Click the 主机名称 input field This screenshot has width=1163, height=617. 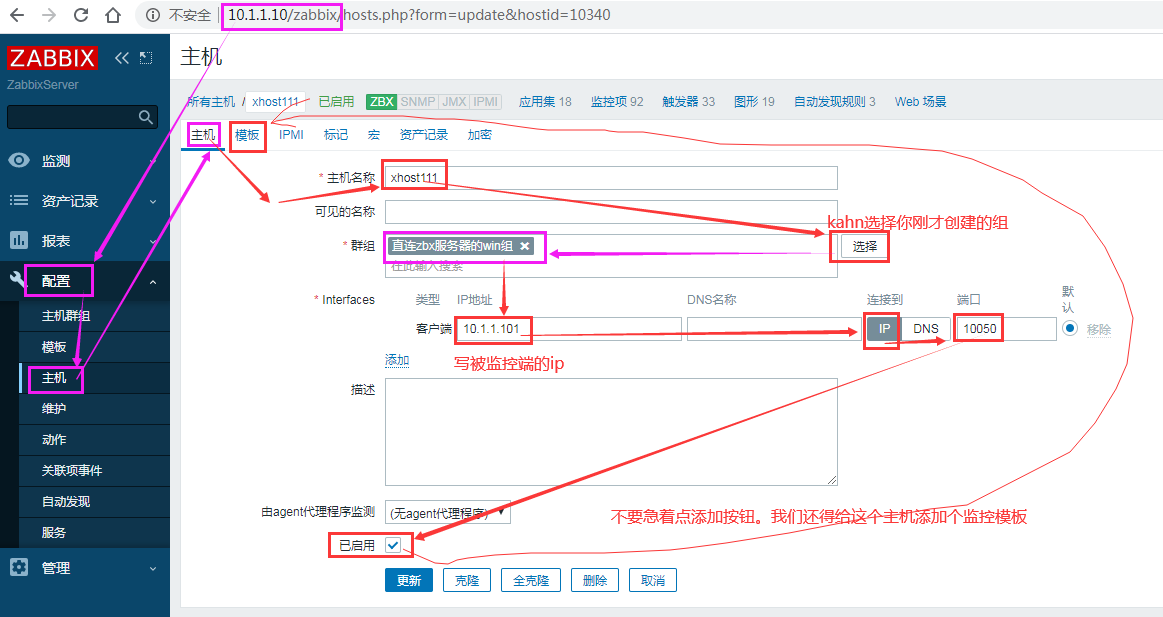(611, 178)
